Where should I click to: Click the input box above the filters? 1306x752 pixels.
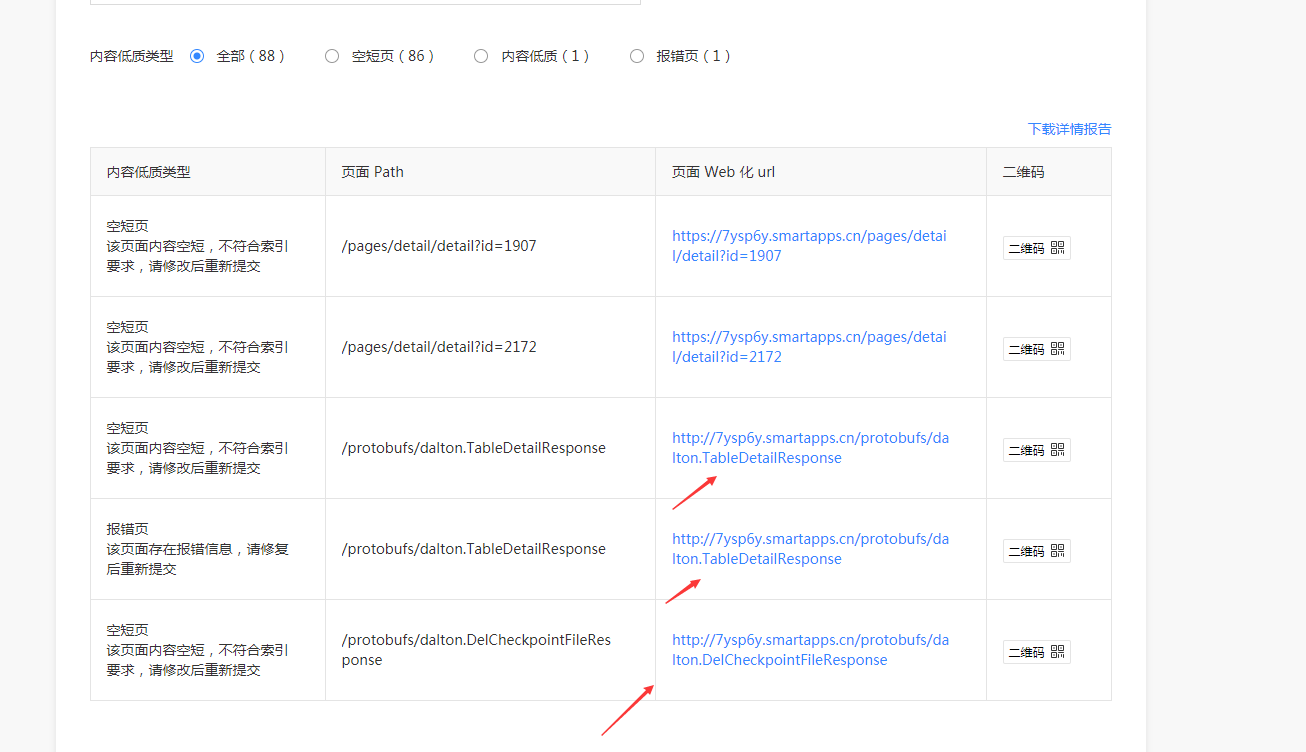365,2
